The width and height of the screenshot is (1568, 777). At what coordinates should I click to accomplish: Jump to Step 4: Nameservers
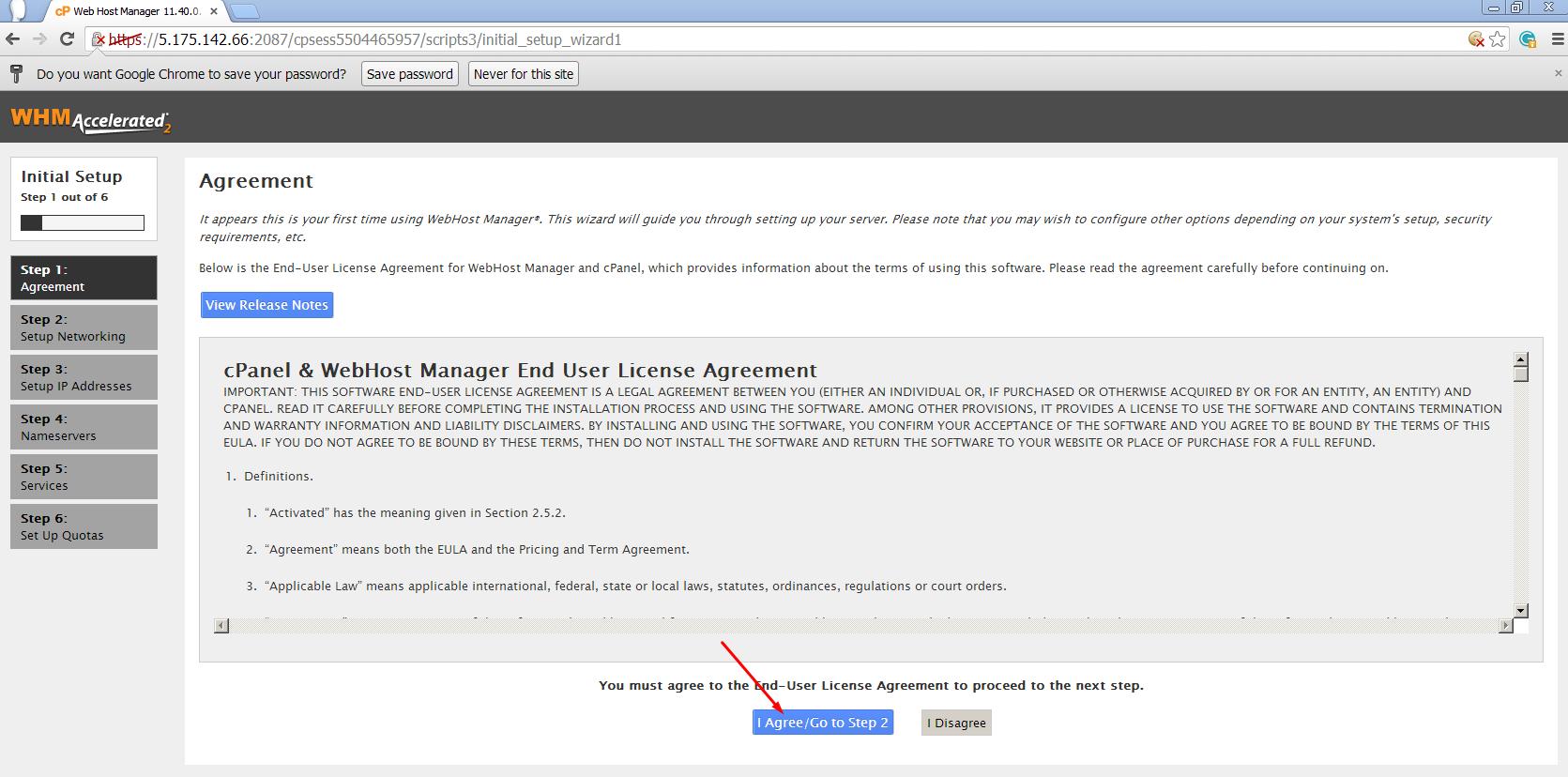coord(84,427)
